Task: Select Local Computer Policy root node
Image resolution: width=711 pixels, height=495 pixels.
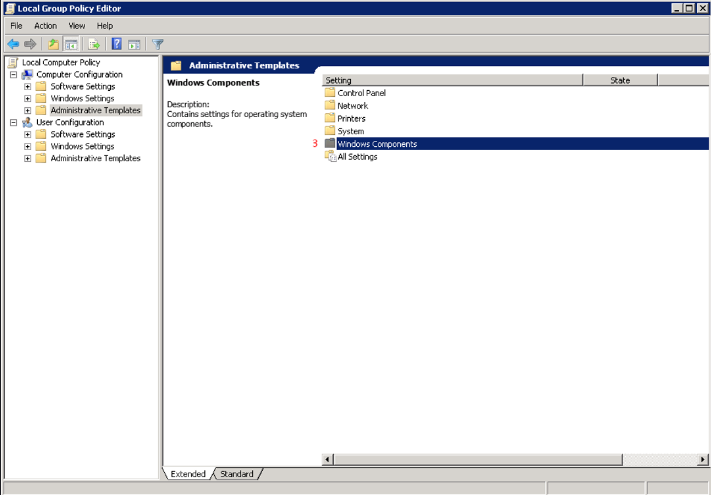Action: 61,63
